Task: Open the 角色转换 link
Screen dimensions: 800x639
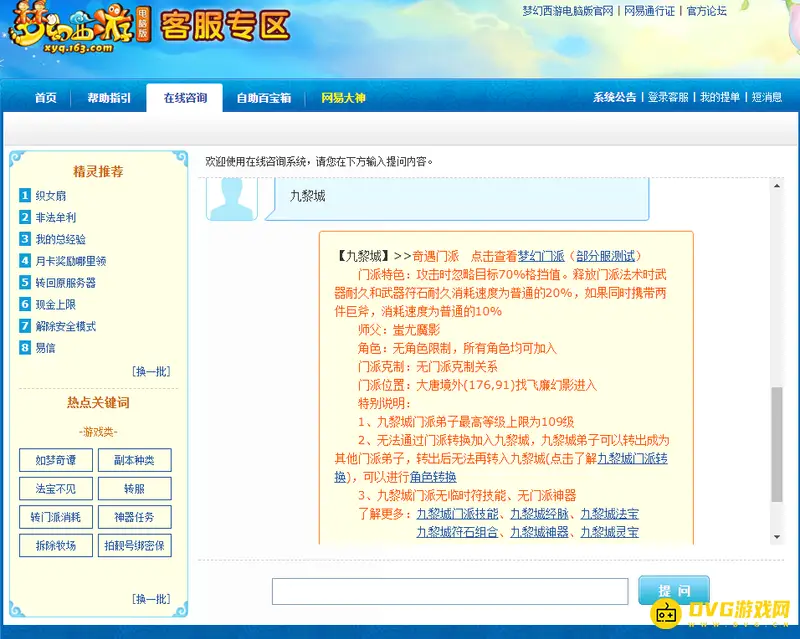Action: tap(433, 477)
